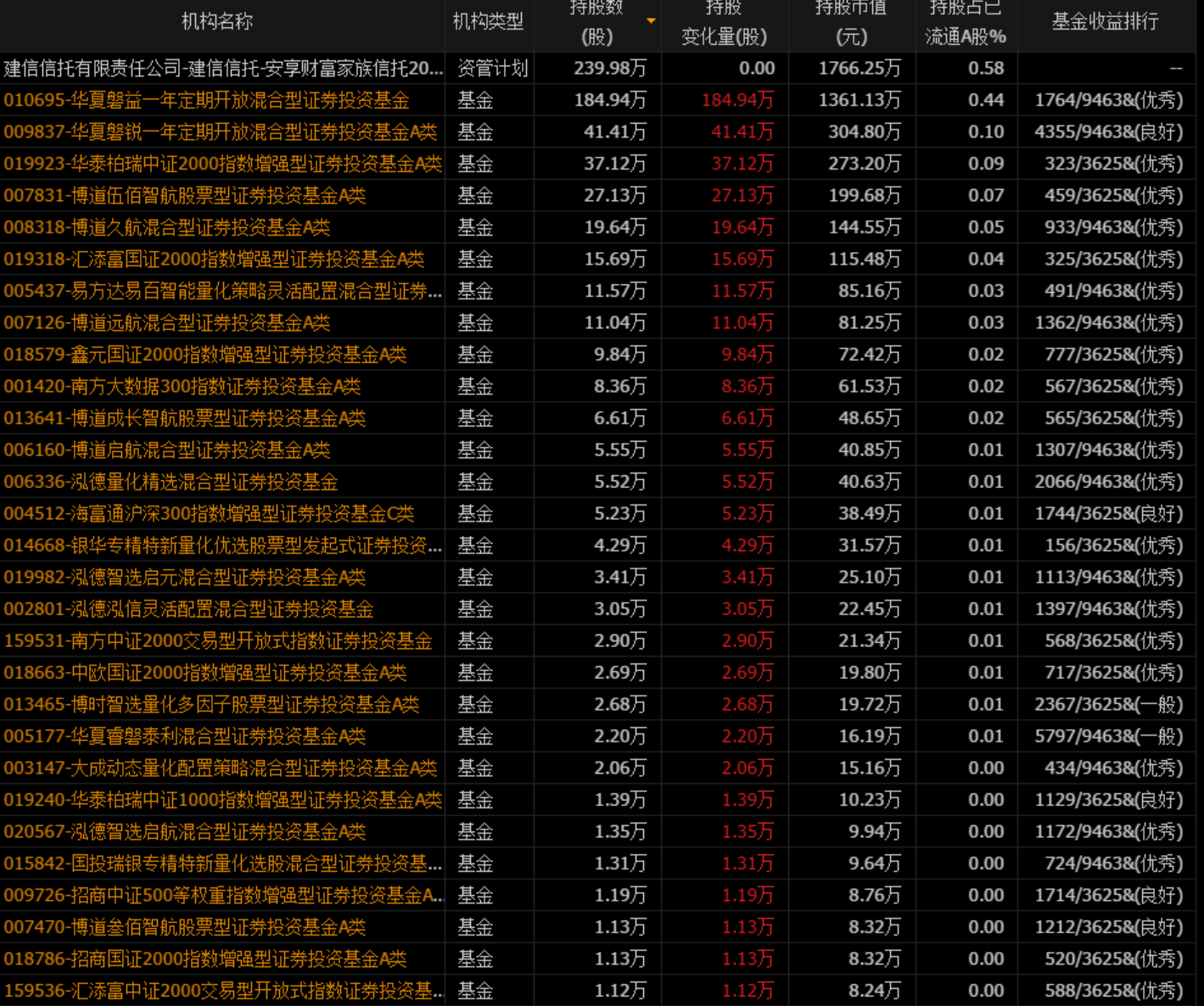The height and width of the screenshot is (1006, 1204).
Task: Sort by the 基金收益排行 column header
Action: click(x=1105, y=22)
